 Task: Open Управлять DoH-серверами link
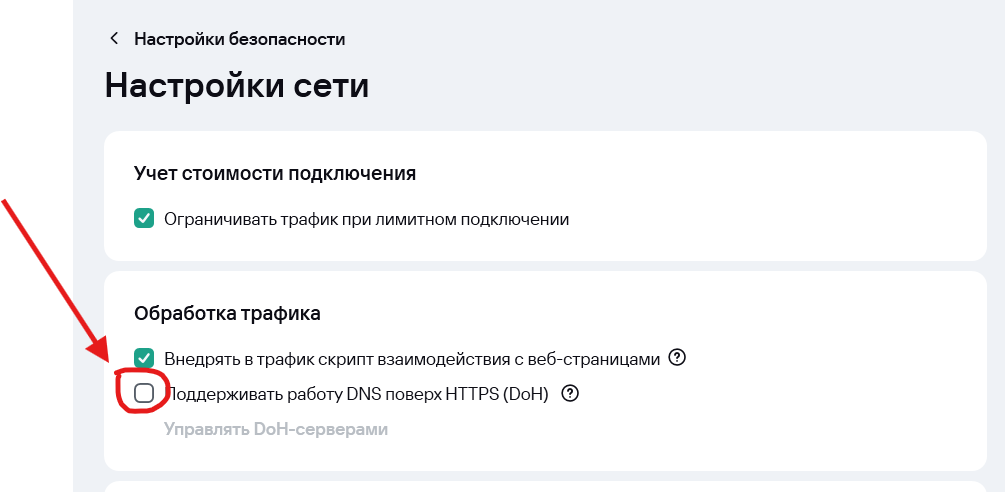pos(275,429)
